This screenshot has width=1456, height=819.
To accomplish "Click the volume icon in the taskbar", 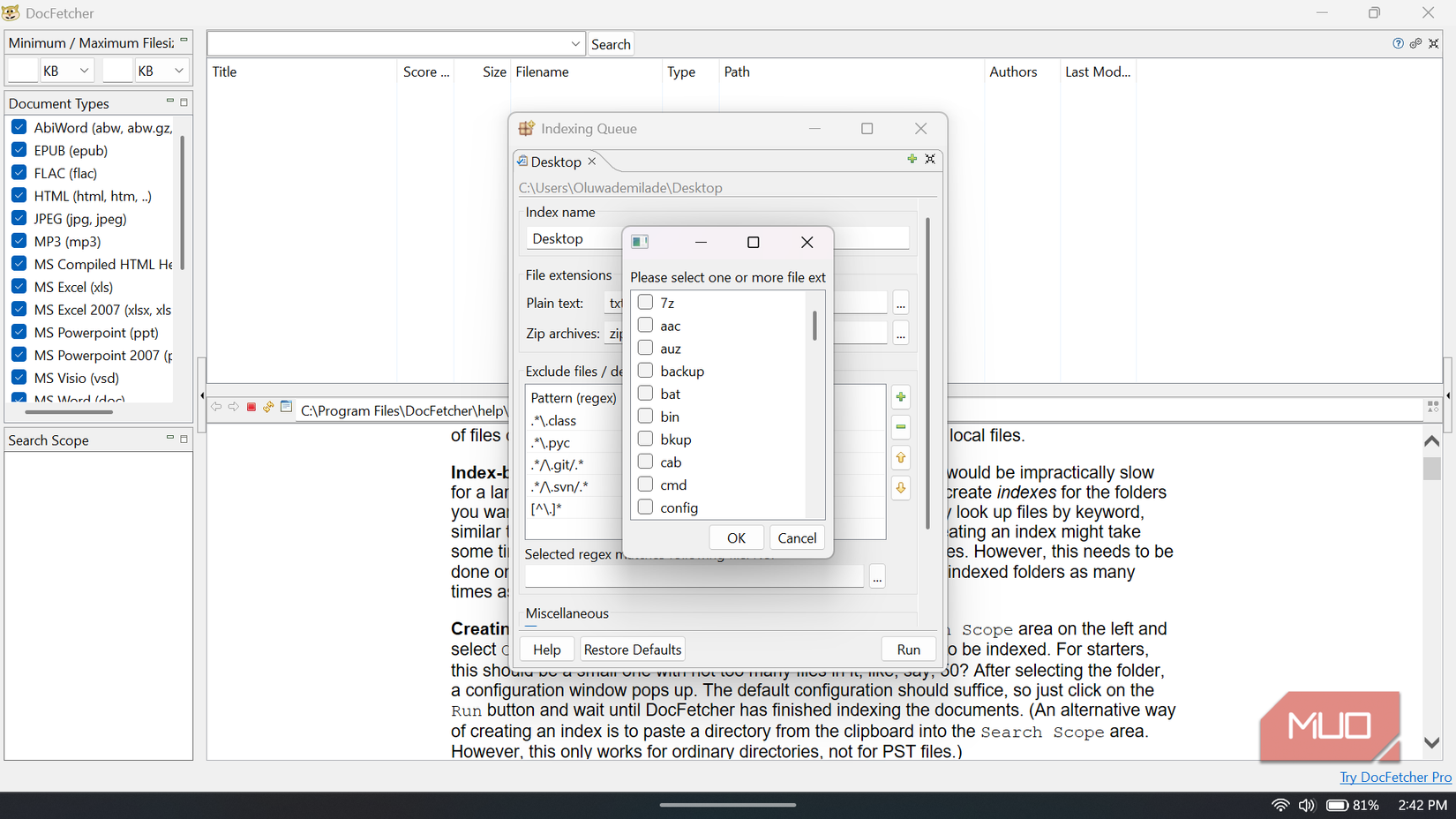I will [x=1307, y=805].
